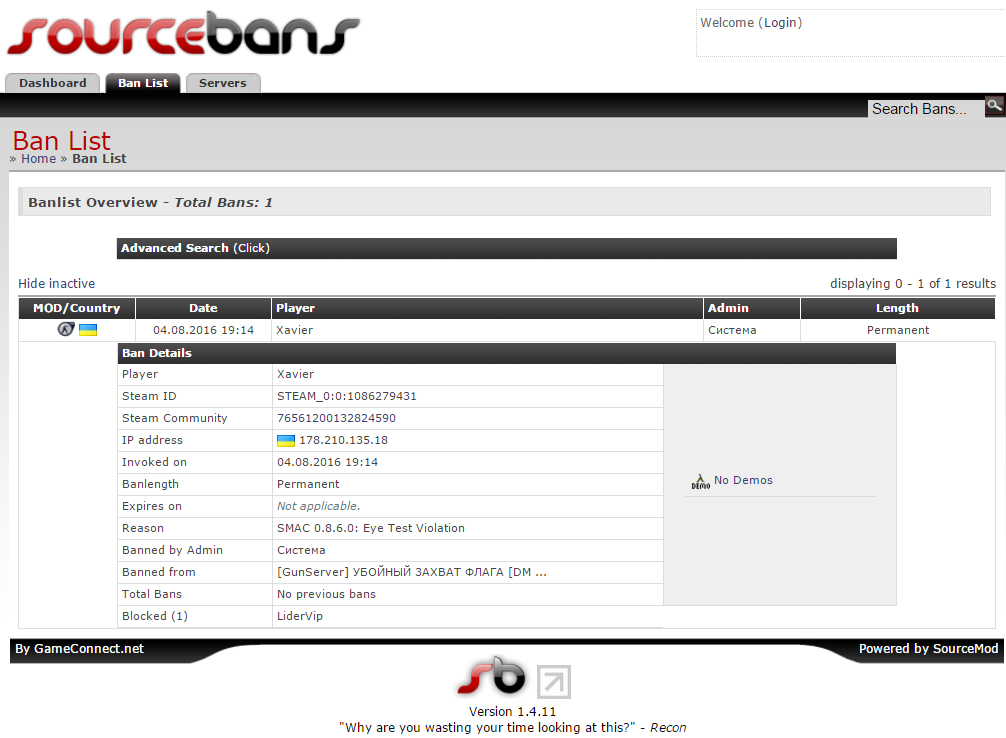Click the Ukraine flag next to the IP address
1006x738 pixels.
pyautogui.click(x=286, y=440)
